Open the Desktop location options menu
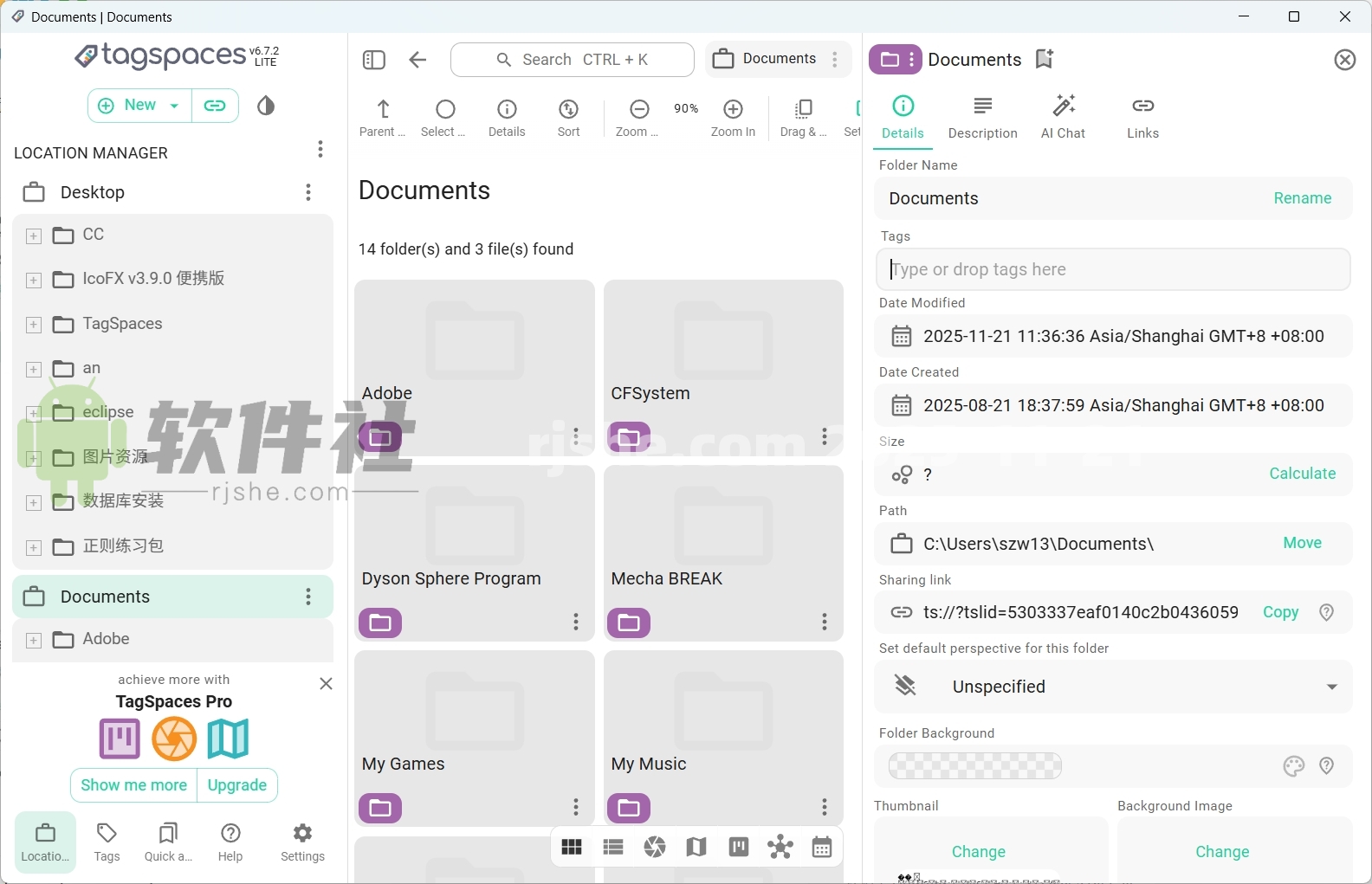Viewport: 1372px width, 884px height. 308,192
